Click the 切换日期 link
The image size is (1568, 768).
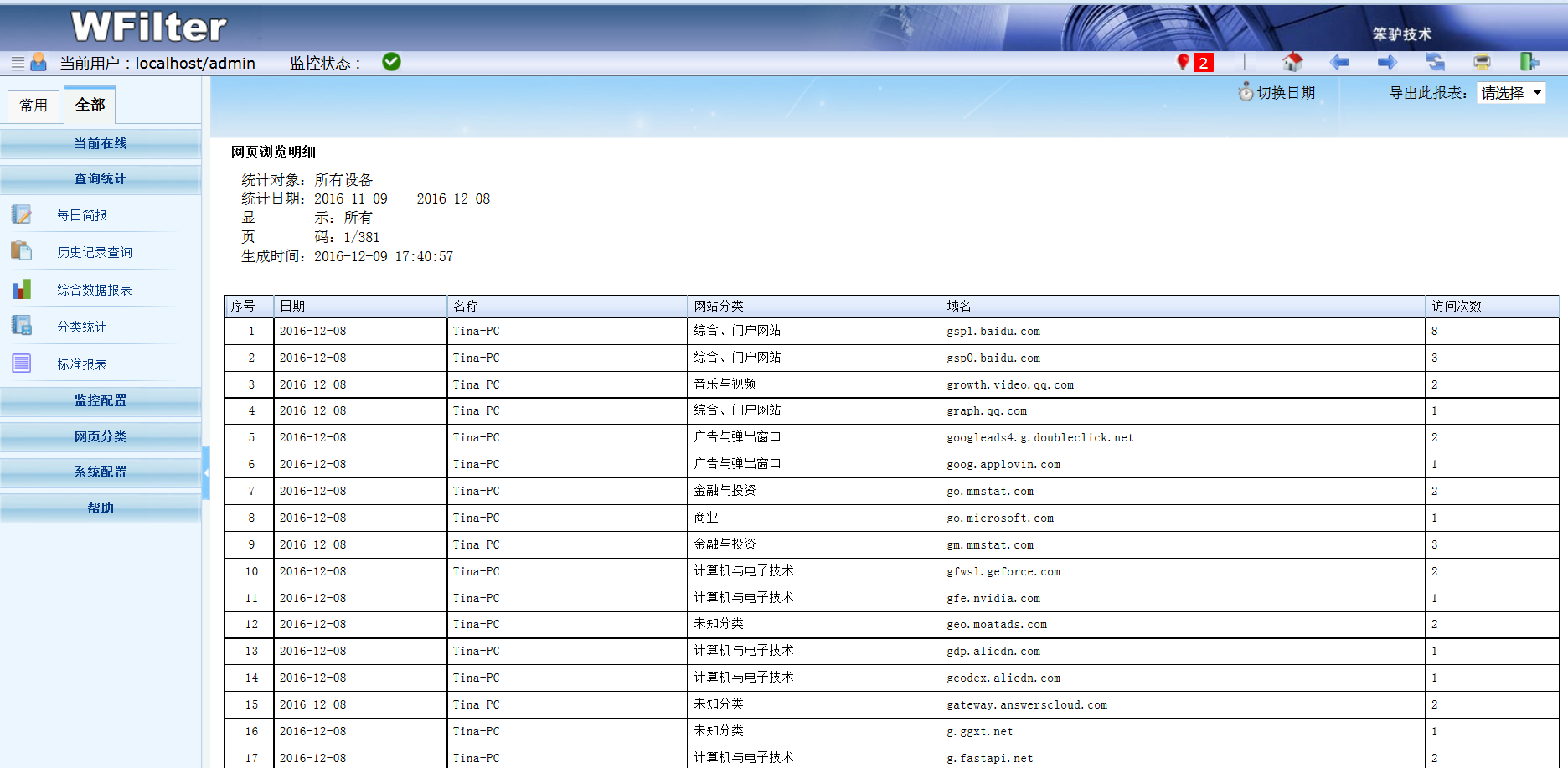[x=1285, y=93]
